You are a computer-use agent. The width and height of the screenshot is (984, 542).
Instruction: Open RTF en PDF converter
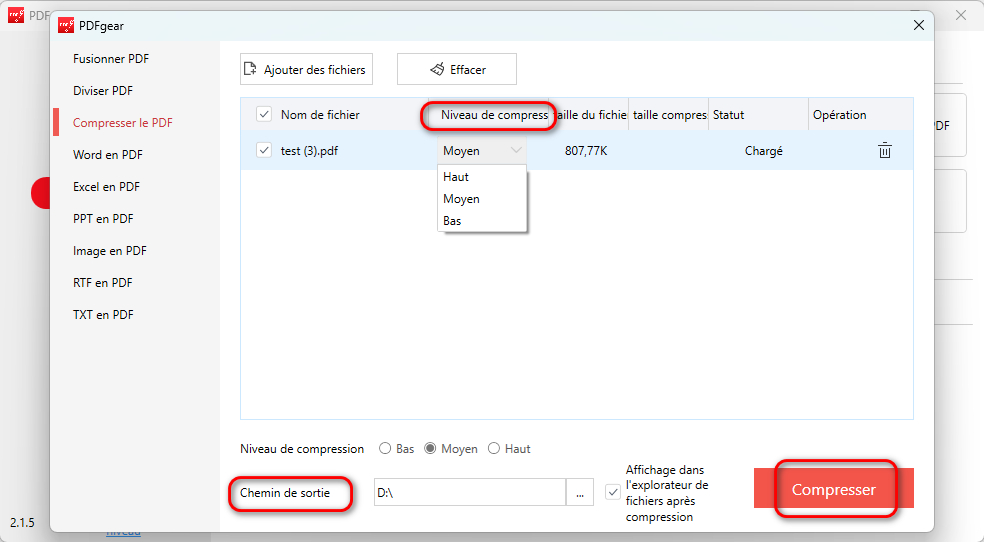102,282
